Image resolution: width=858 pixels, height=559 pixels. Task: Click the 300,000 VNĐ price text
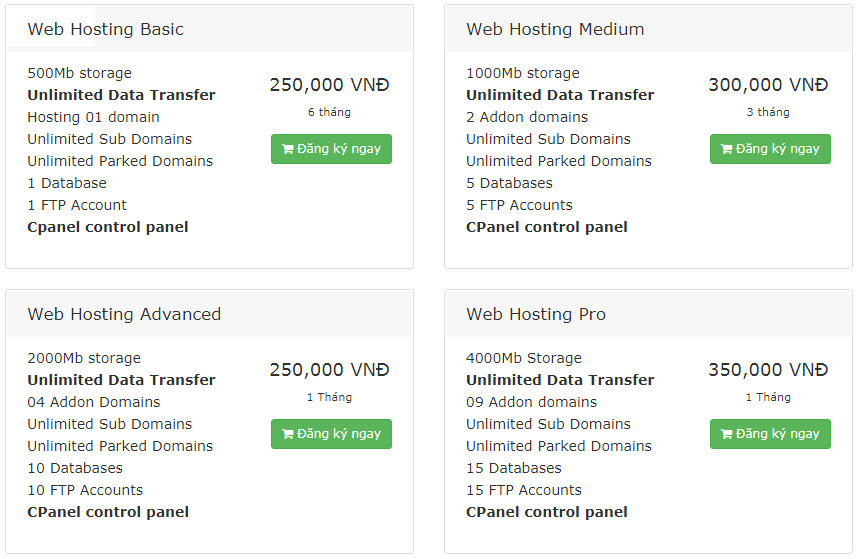768,85
